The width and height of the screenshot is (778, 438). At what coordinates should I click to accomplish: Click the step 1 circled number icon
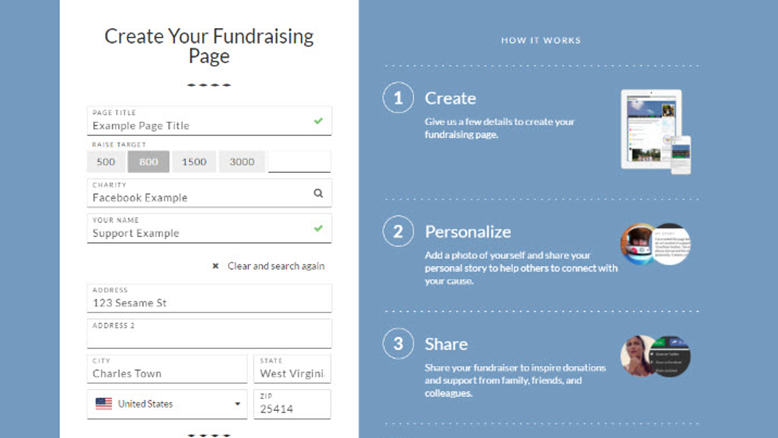pyautogui.click(x=398, y=98)
